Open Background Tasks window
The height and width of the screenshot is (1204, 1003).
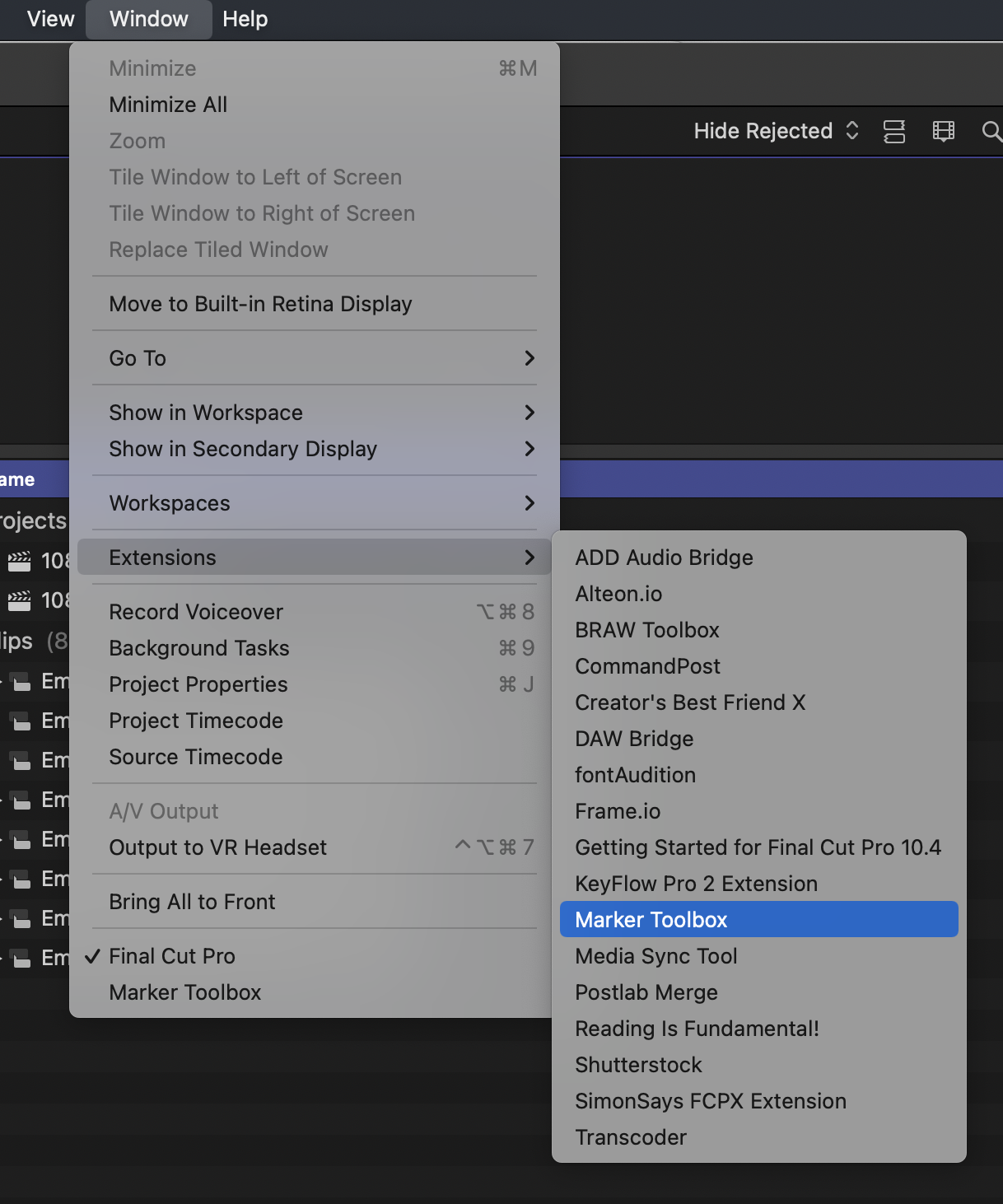199,648
